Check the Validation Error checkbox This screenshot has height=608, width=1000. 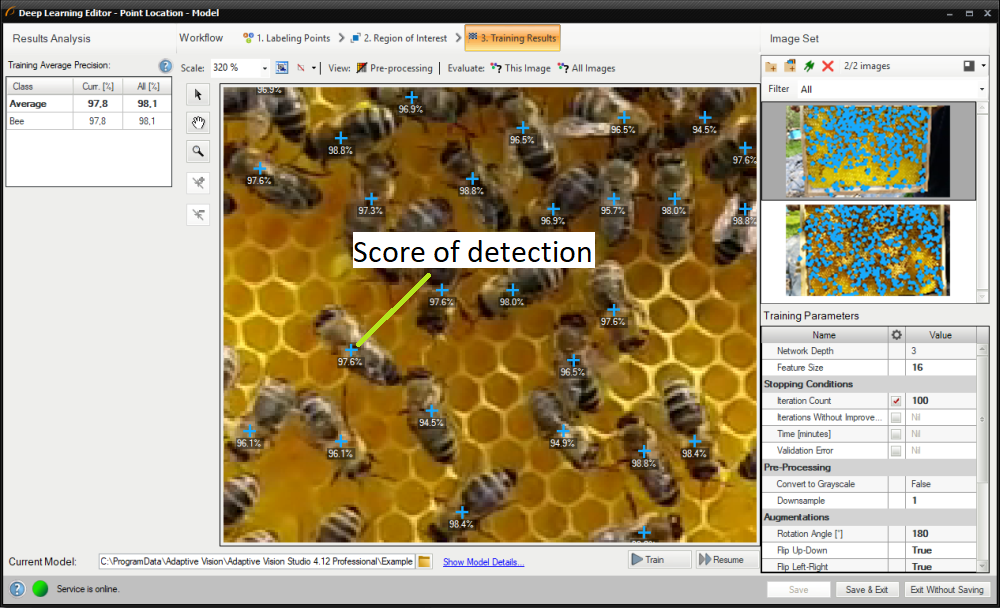pos(896,451)
